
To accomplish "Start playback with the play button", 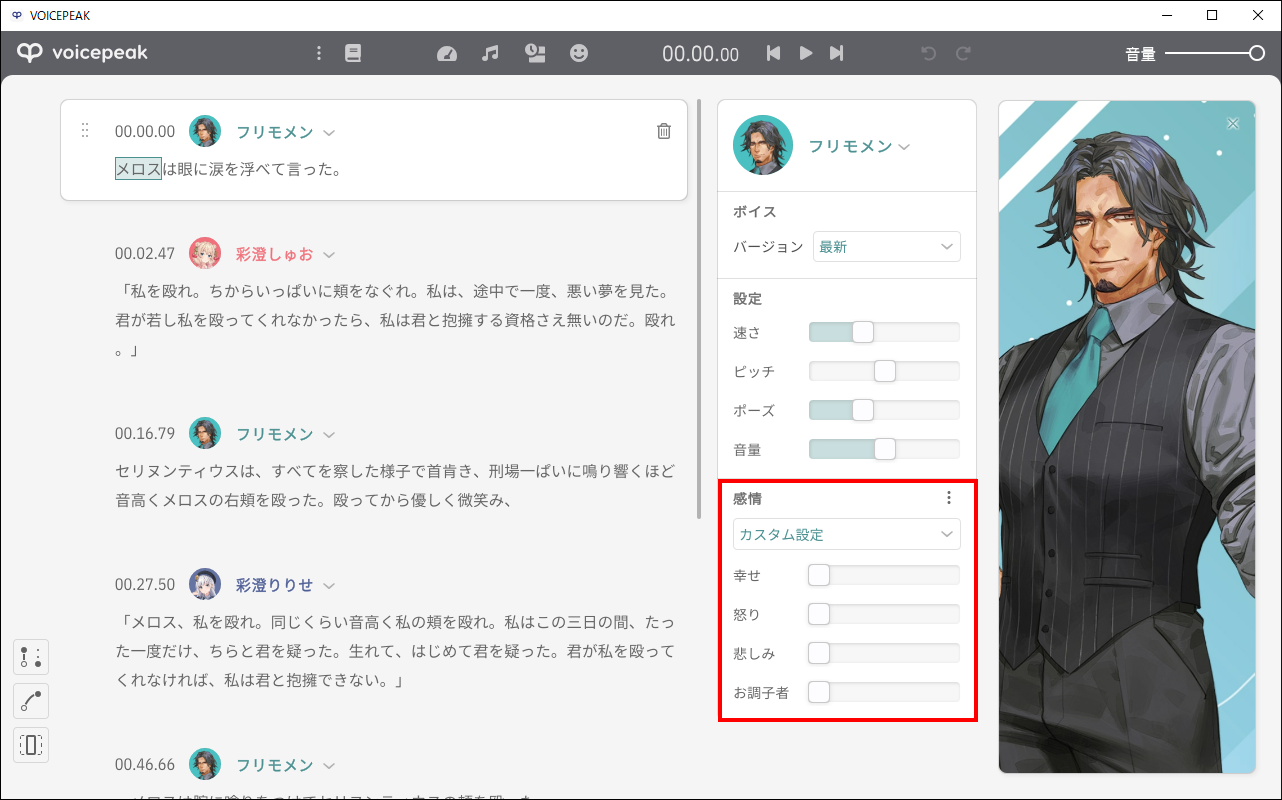I will click(805, 53).
